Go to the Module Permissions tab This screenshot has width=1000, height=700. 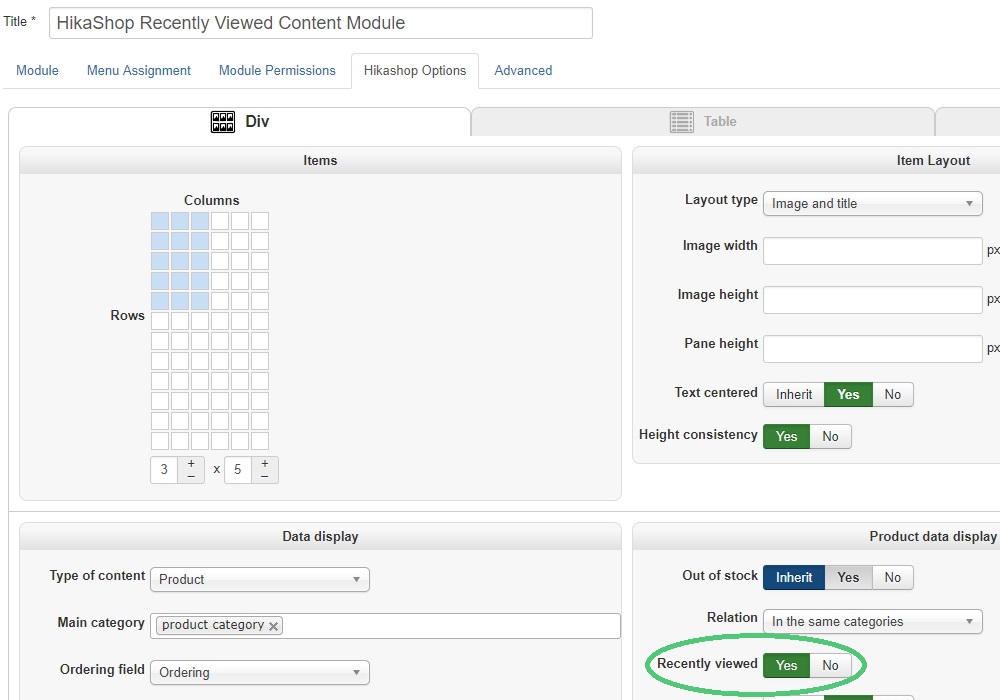click(x=277, y=71)
